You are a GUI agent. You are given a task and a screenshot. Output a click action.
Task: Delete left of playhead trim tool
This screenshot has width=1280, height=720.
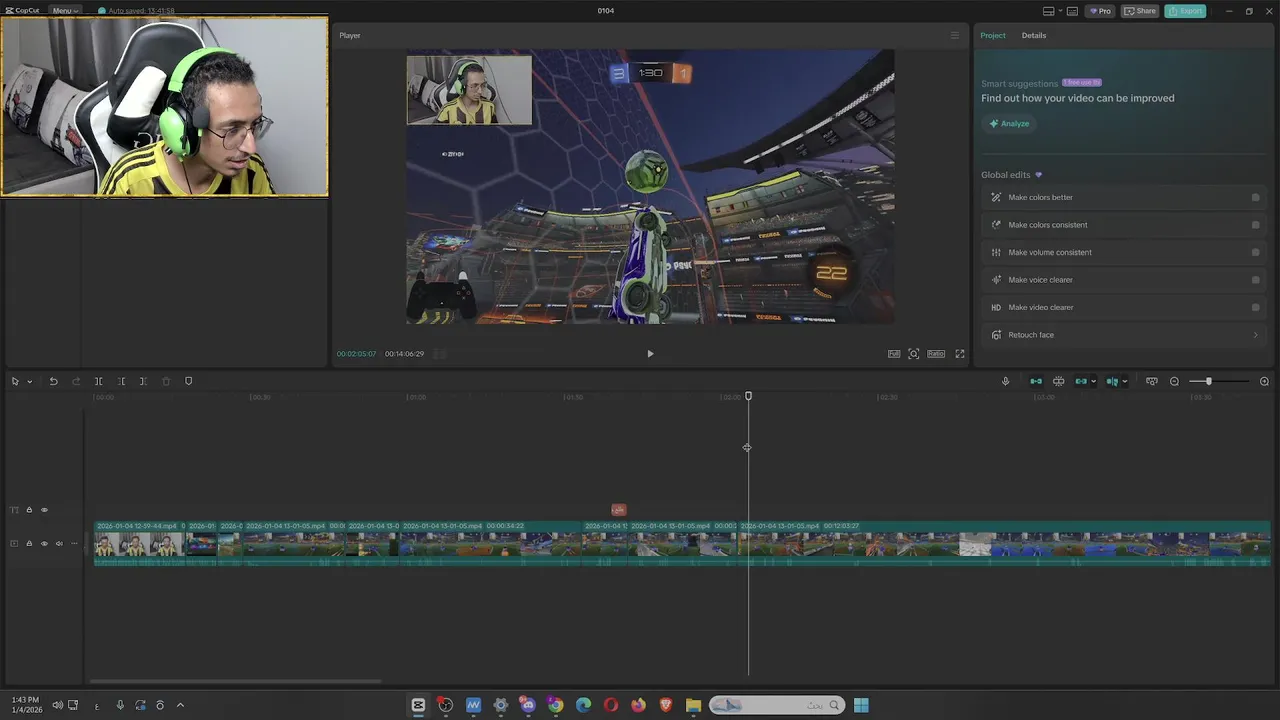121,381
